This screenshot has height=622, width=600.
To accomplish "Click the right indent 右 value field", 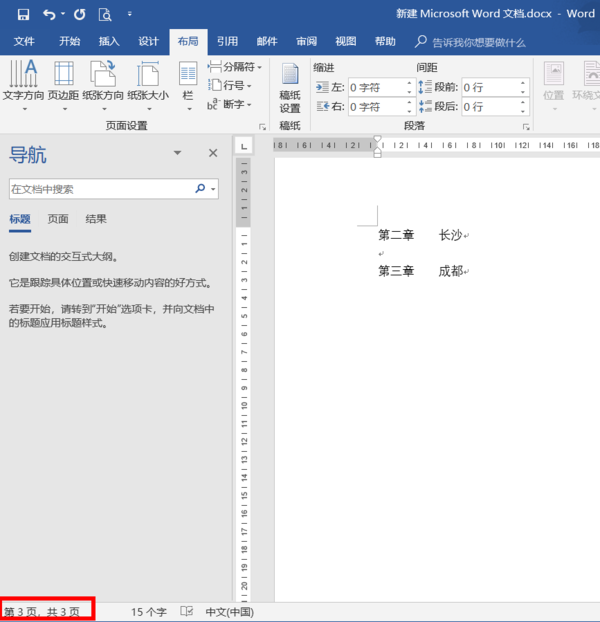I will tap(377, 107).
